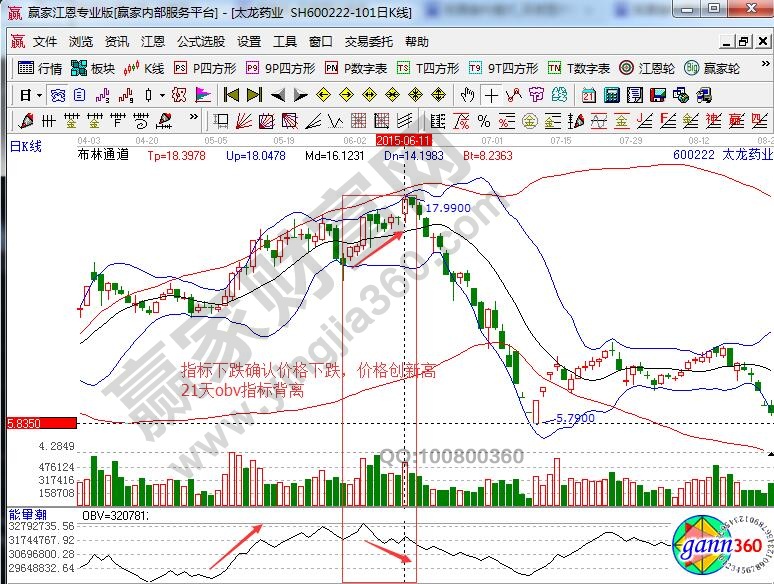774x584 pixels.
Task: Click the 权 adjustment icon
Action: point(179,95)
